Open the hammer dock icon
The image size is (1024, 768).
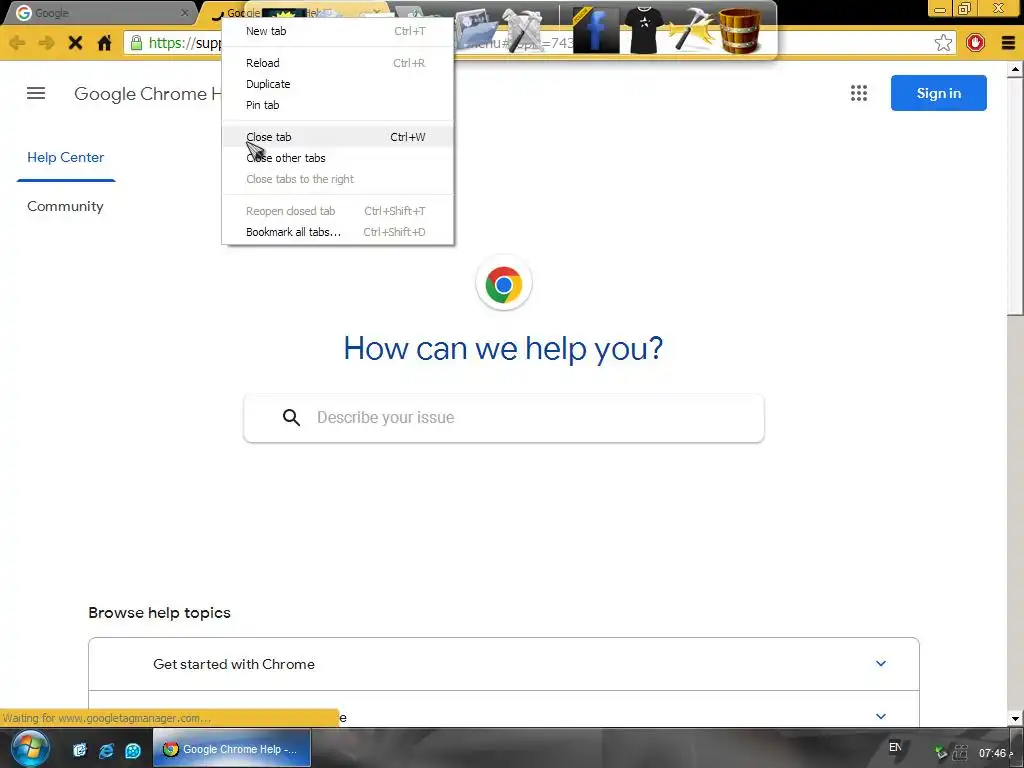pyautogui.click(x=690, y=29)
